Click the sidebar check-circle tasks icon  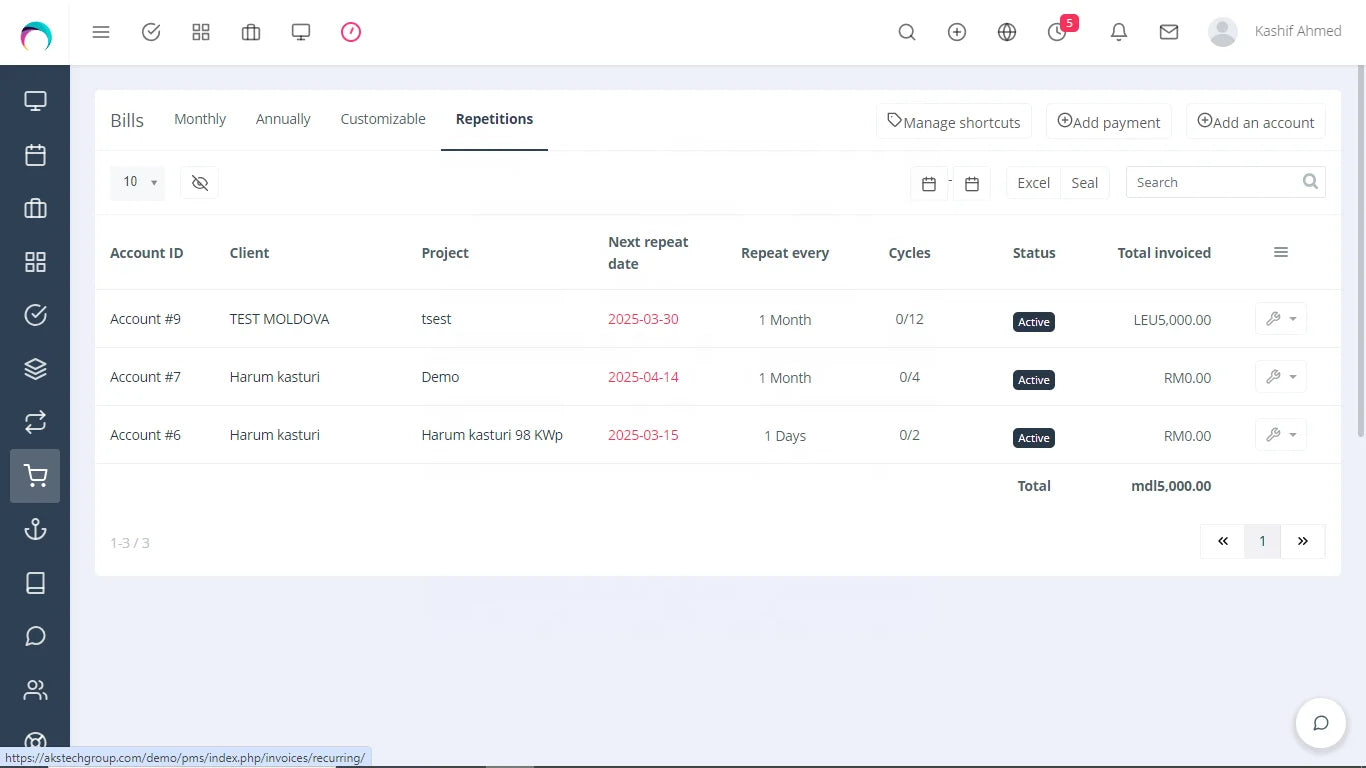point(35,315)
